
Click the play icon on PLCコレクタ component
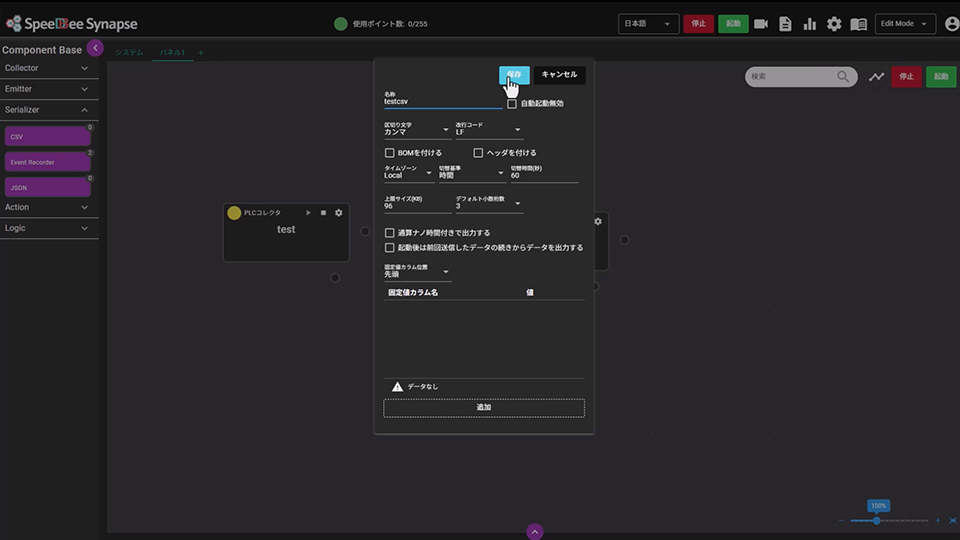(308, 213)
